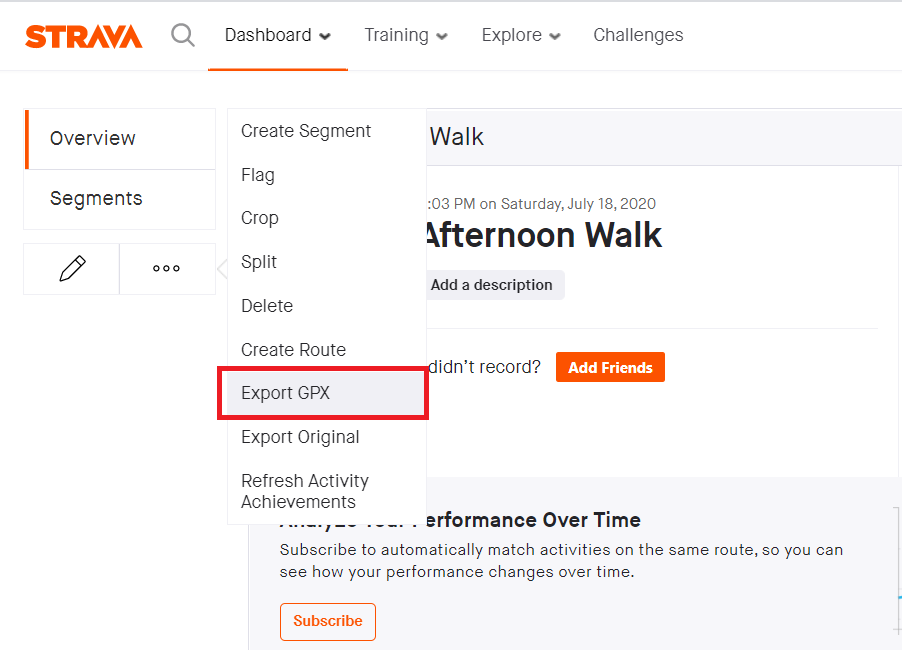Select the Crop menu option

tap(260, 218)
